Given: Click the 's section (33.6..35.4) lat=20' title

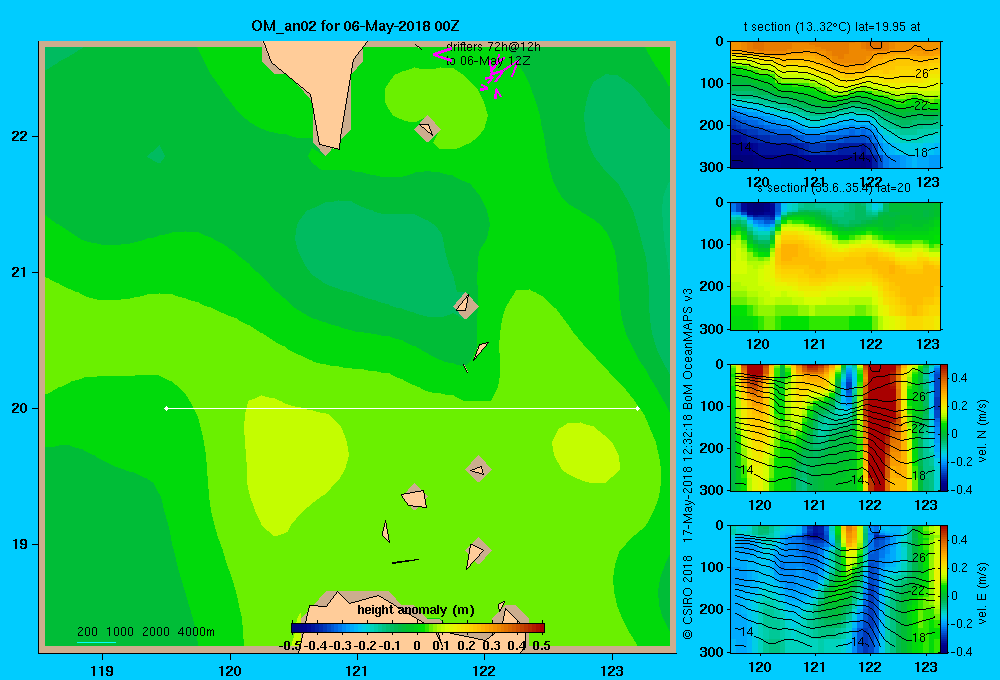Looking at the screenshot, I should [x=834, y=188].
